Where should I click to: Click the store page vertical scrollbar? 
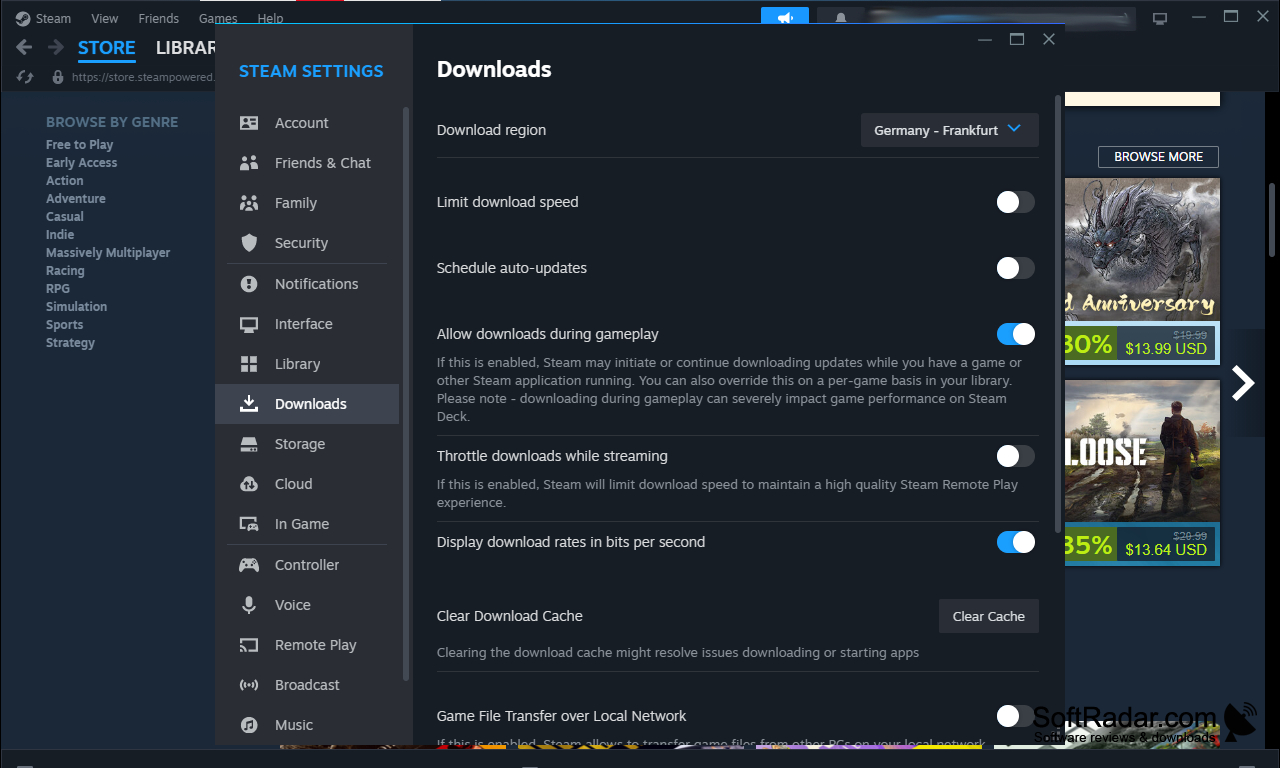pos(1272,222)
